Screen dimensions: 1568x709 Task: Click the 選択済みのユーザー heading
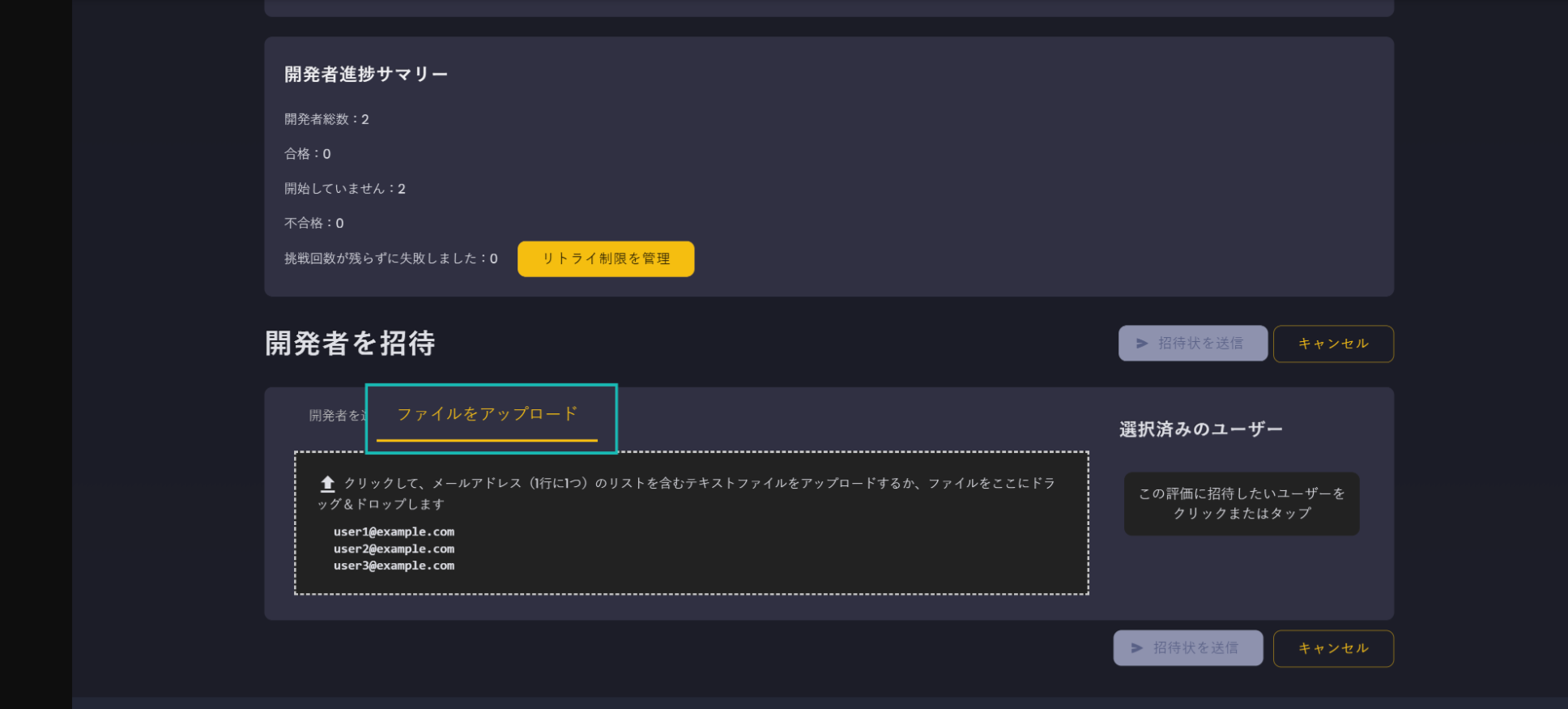[x=1201, y=429]
